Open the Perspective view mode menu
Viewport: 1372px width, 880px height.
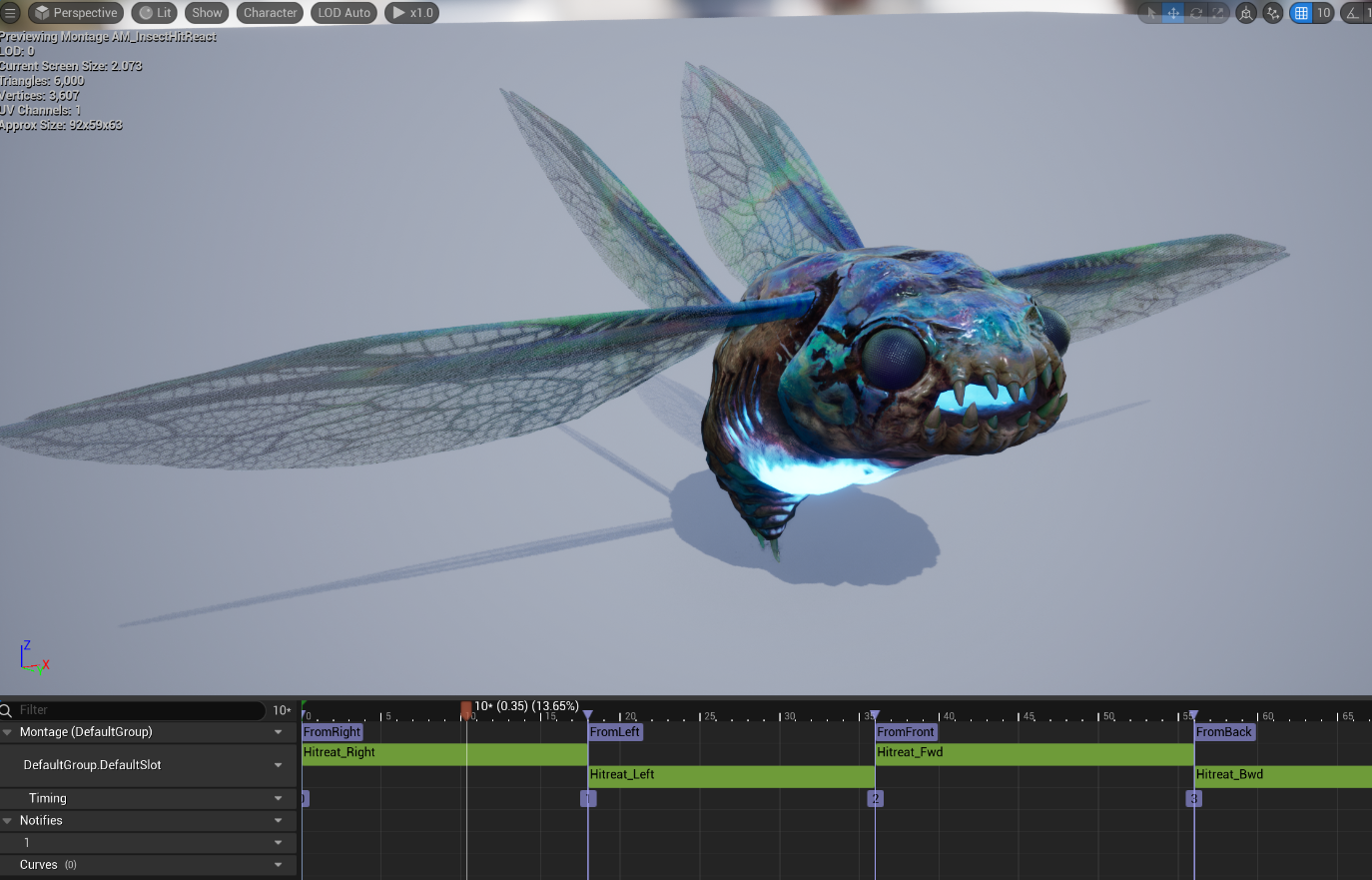click(x=75, y=13)
